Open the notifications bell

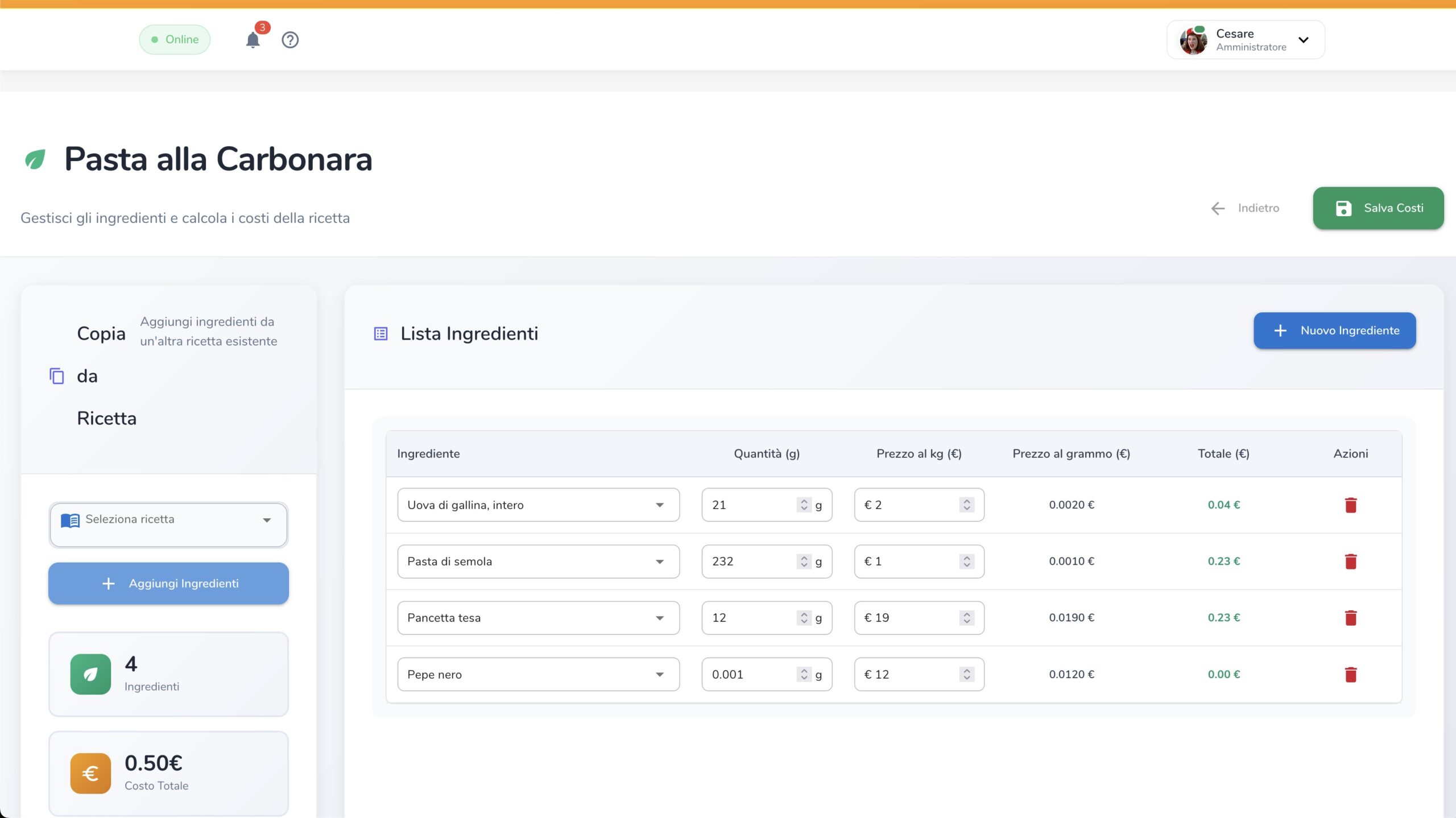click(x=253, y=40)
